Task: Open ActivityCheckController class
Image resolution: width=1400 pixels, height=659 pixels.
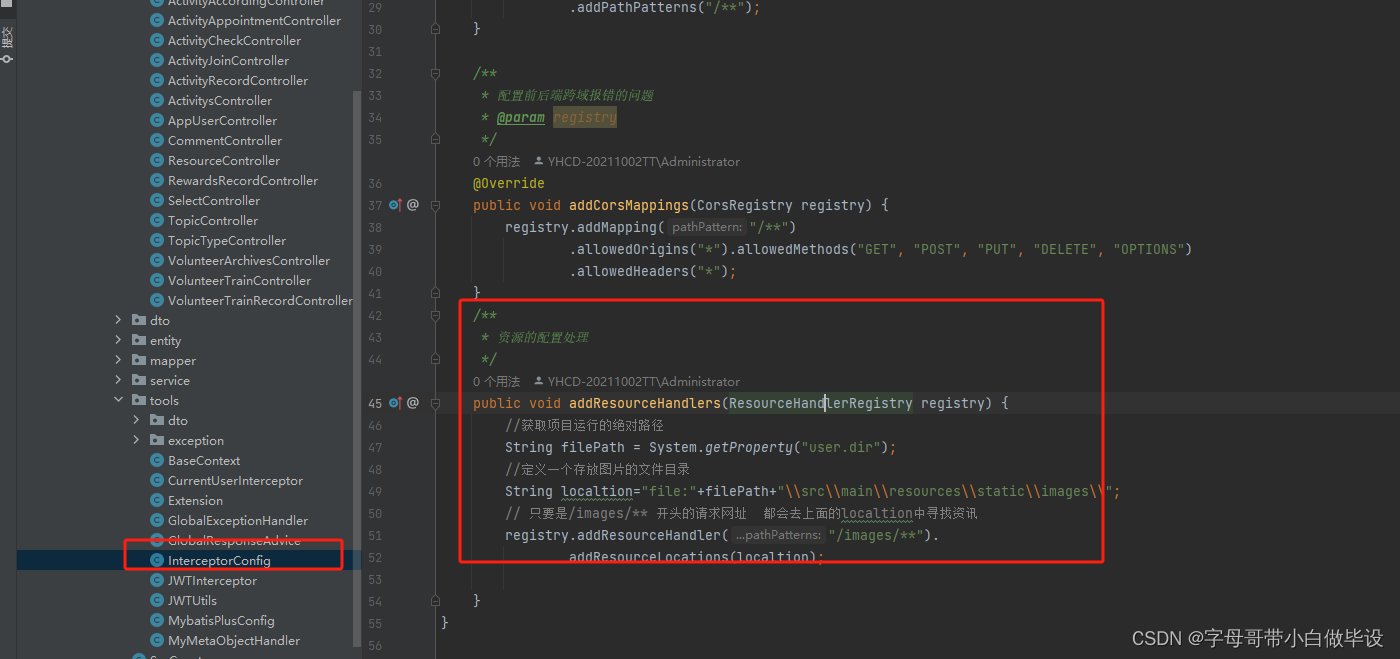Action: click(x=234, y=40)
